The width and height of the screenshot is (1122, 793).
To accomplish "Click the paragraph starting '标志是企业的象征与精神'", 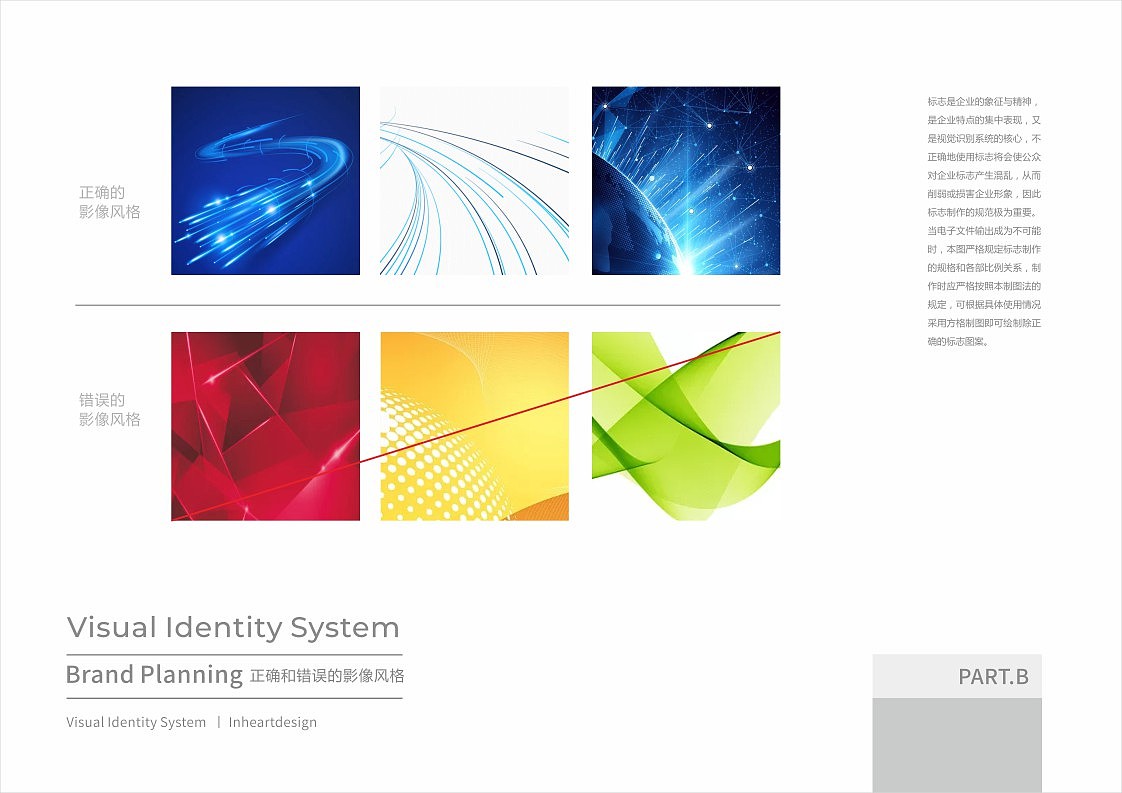I will 984,222.
